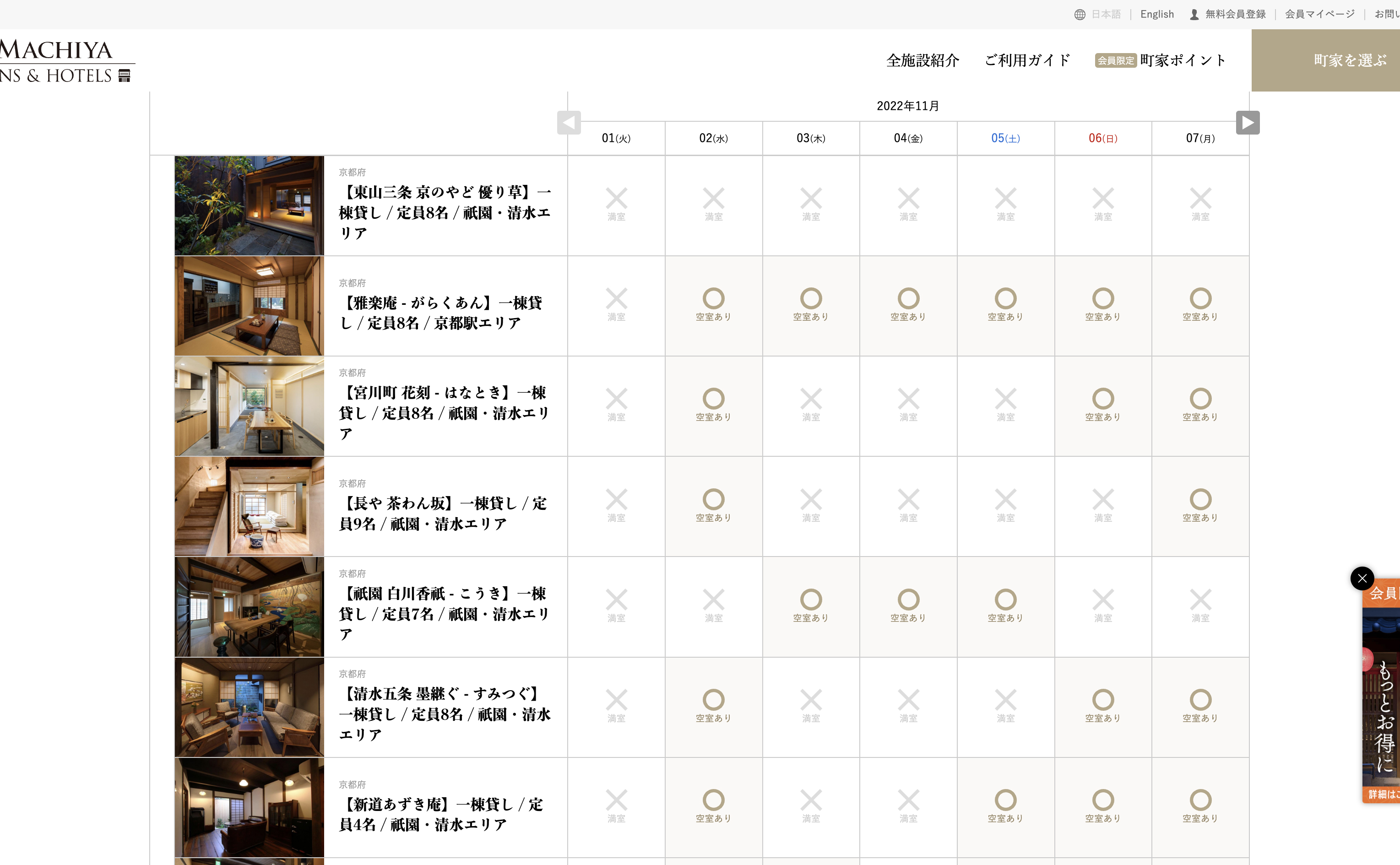Image resolution: width=1400 pixels, height=865 pixels.
Task: Click the 町家を選ぶ button
Action: click(1349, 60)
